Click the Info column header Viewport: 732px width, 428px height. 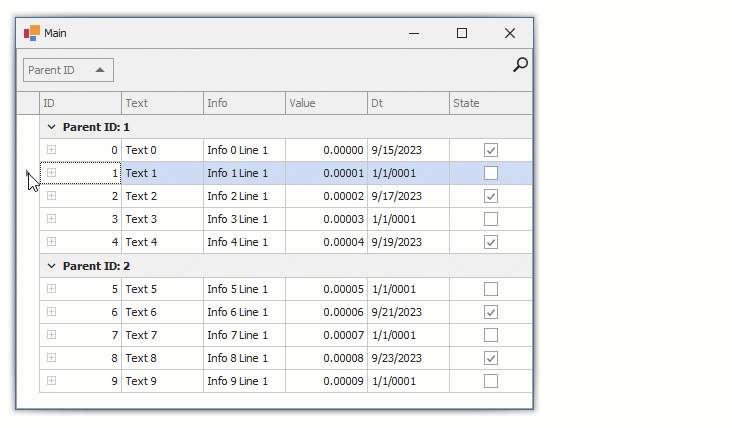tap(244, 103)
